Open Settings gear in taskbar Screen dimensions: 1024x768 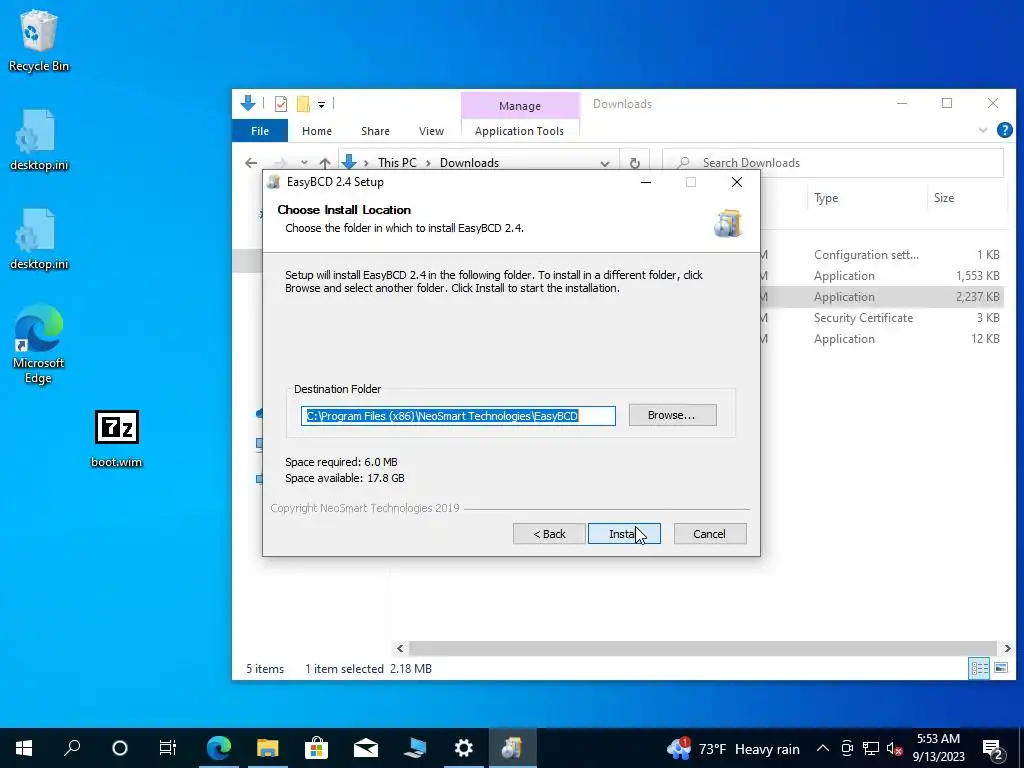(464, 748)
